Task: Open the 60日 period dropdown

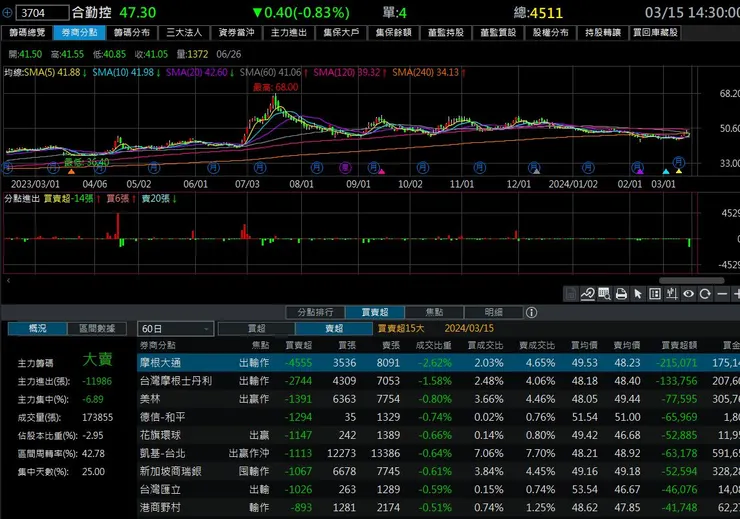Action: pos(175,328)
